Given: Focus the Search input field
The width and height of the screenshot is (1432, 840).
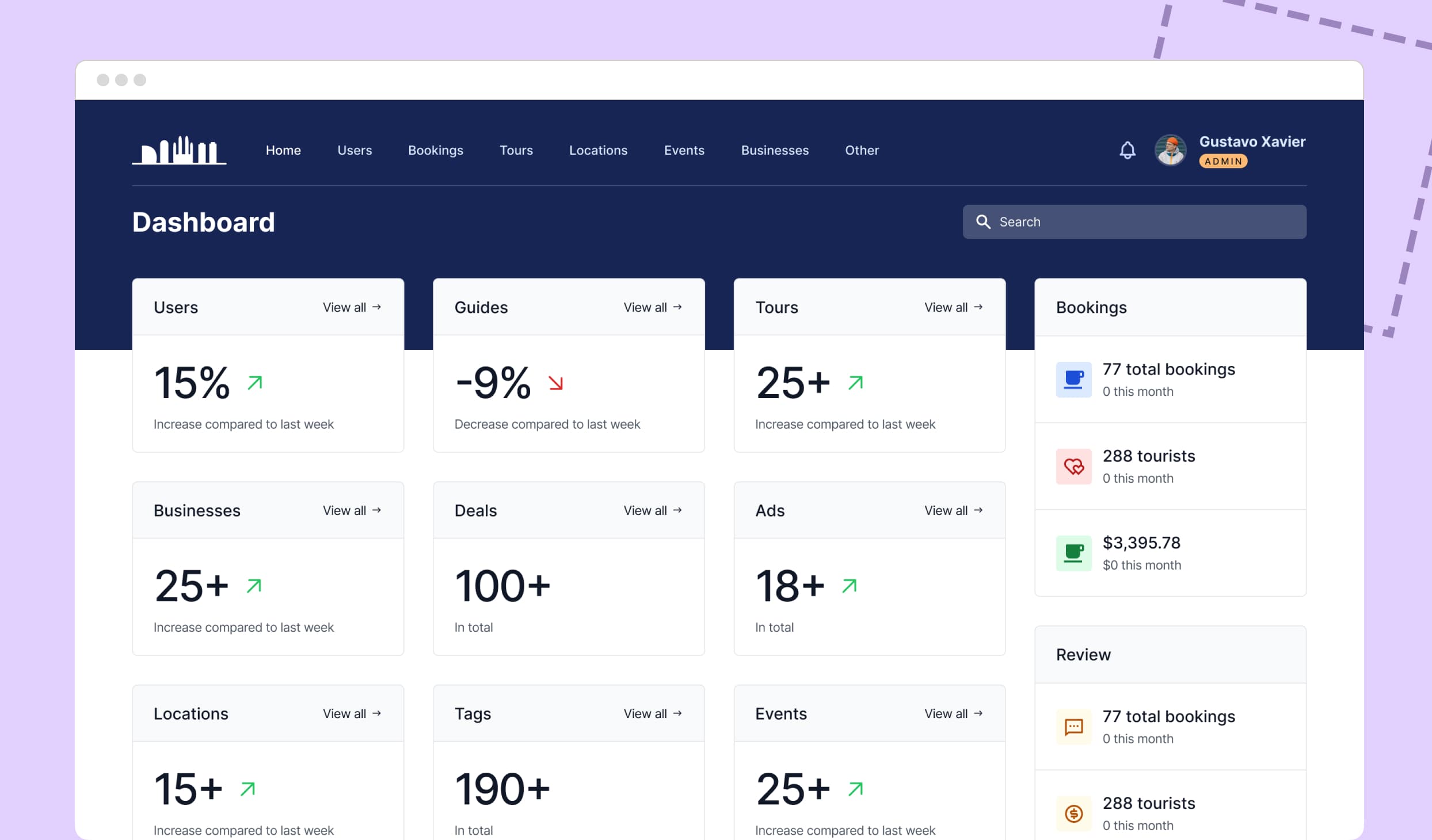Looking at the screenshot, I should [x=1134, y=222].
